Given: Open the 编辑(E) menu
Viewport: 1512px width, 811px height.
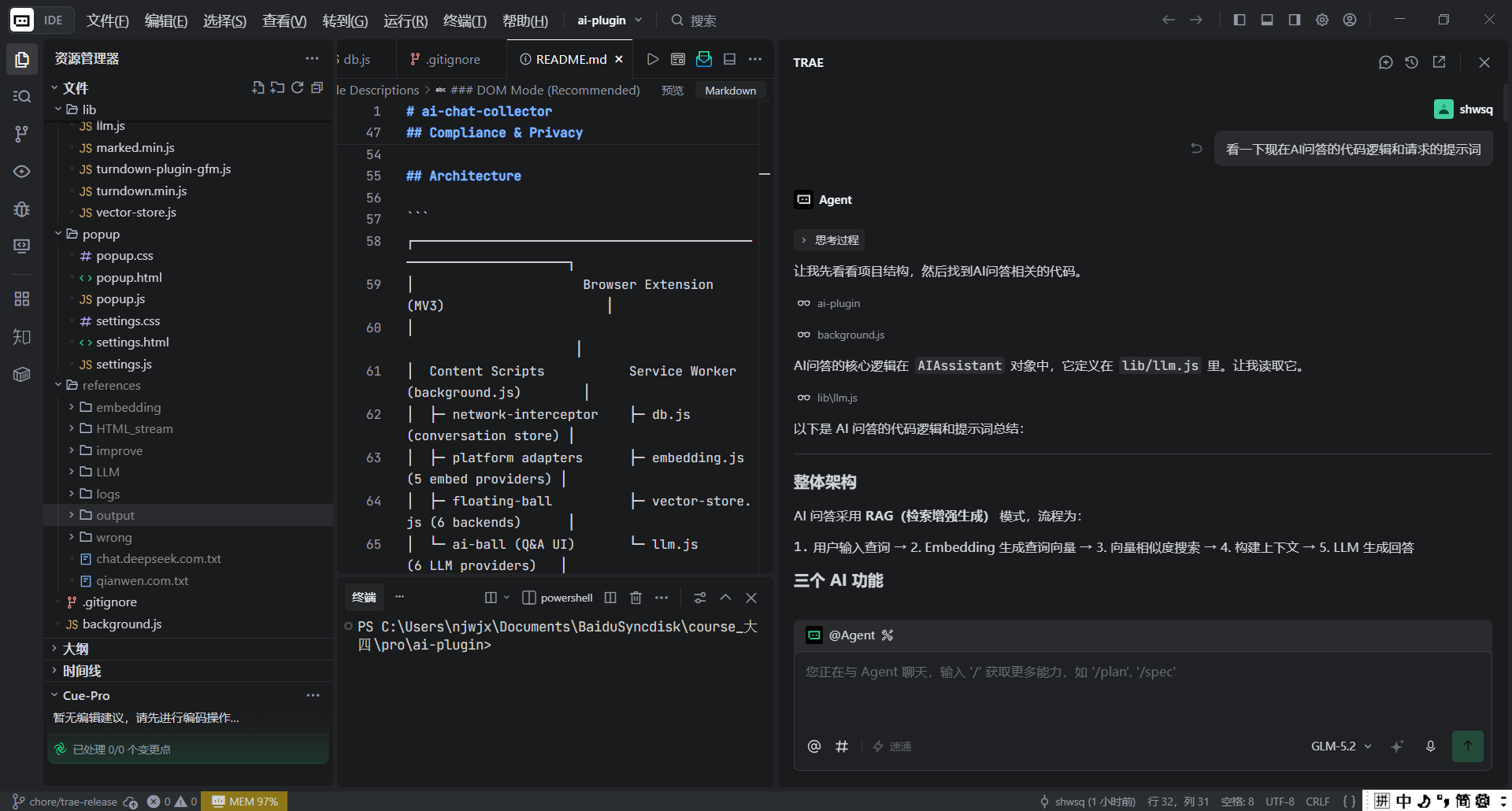Looking at the screenshot, I should tap(166, 20).
